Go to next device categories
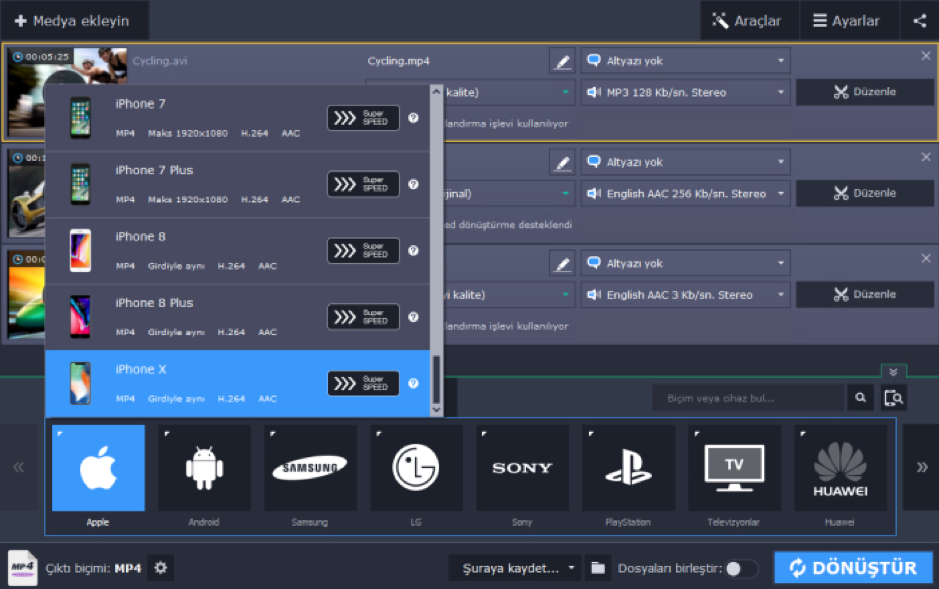939x589 pixels. pos(921,467)
